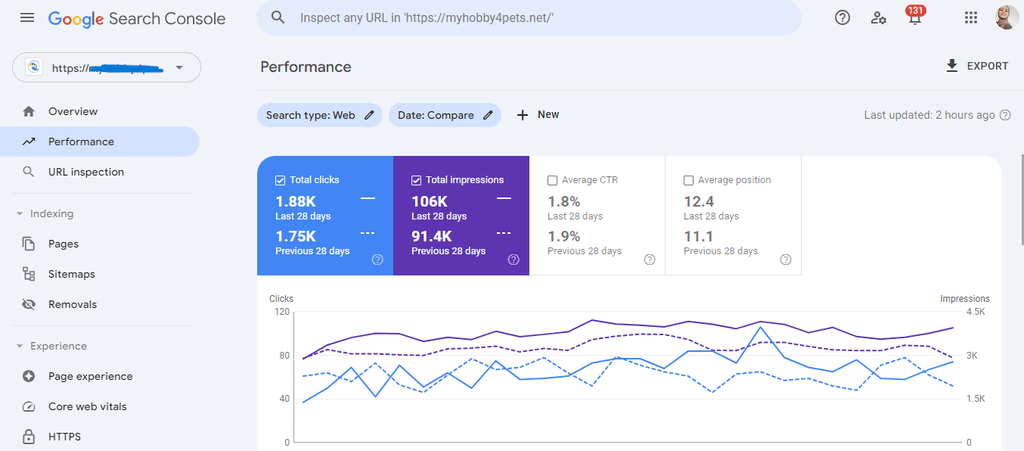Click the download icon beside EXPORT
This screenshot has height=451, width=1024.
952,66
